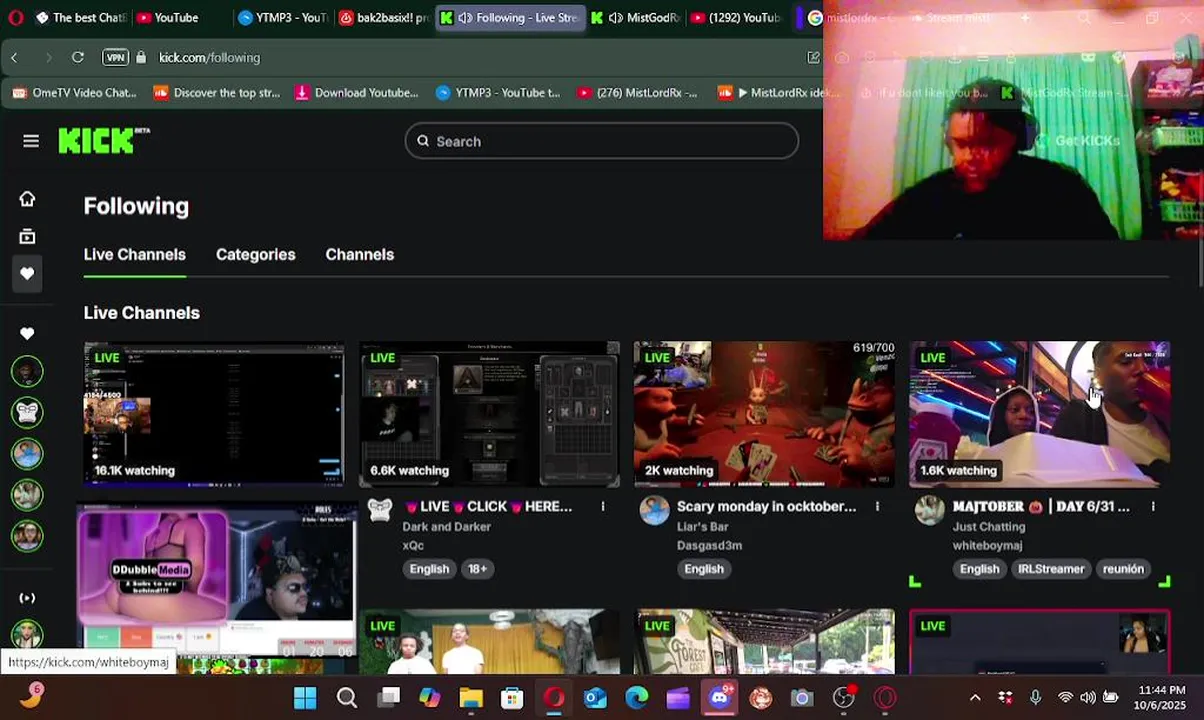Switch to Categories tab
This screenshot has width=1204, height=720.
click(256, 255)
